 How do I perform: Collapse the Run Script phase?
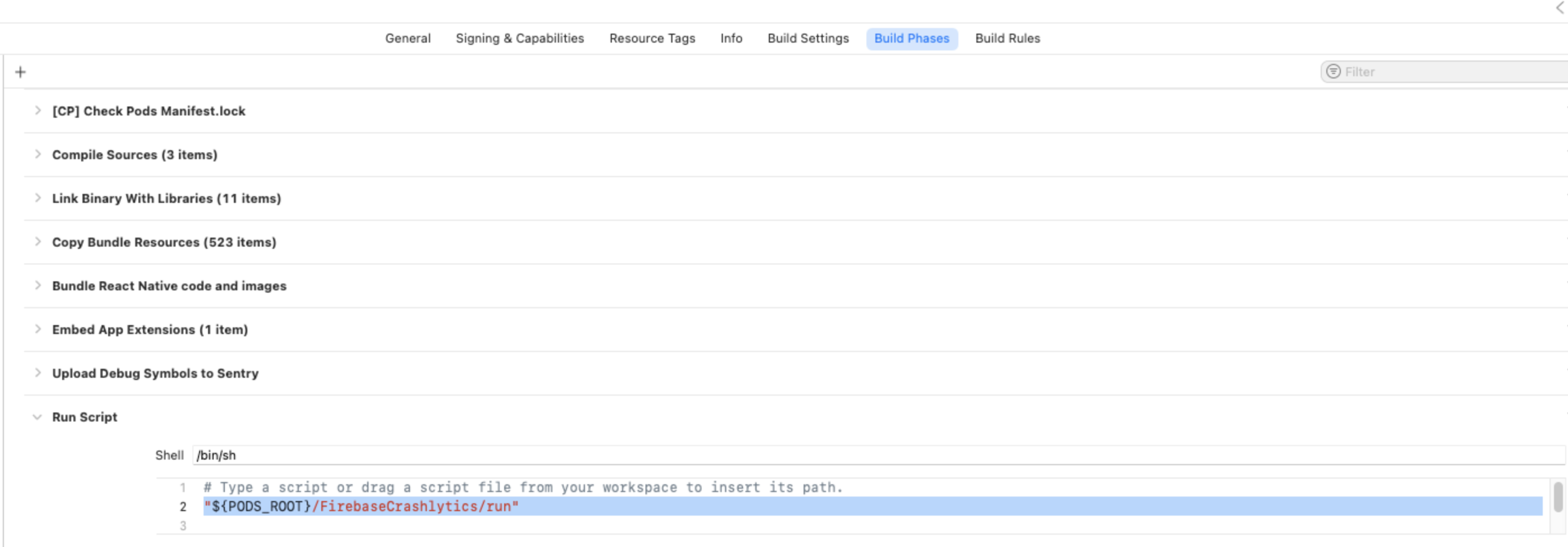click(x=37, y=418)
